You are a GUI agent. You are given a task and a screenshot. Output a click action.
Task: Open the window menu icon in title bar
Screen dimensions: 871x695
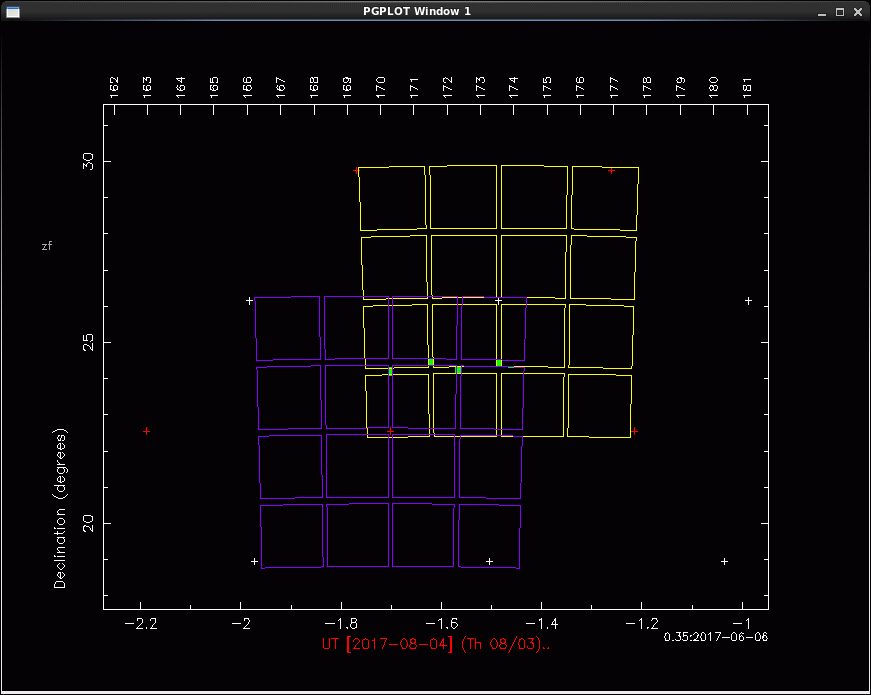click(x=13, y=12)
